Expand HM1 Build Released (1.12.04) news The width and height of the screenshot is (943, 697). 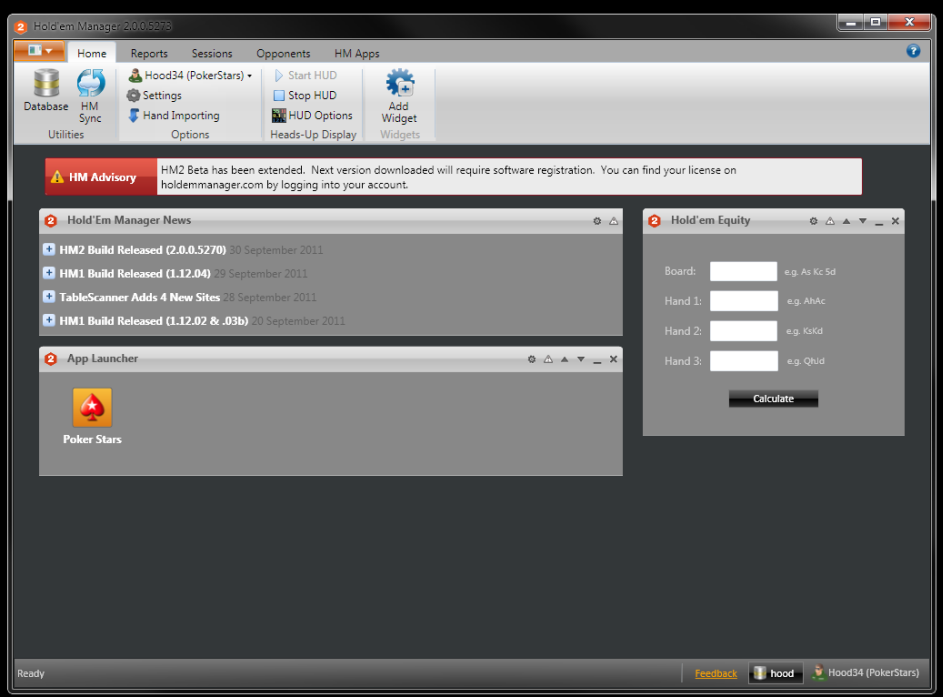[x=49, y=272]
